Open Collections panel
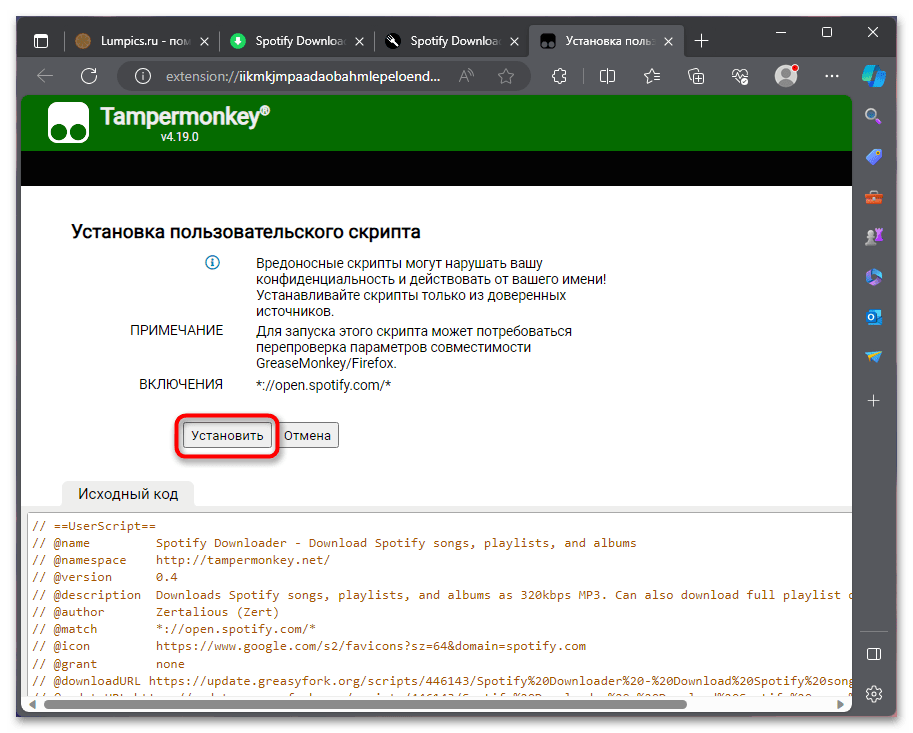Viewport: 913px width, 733px height. click(x=696, y=76)
